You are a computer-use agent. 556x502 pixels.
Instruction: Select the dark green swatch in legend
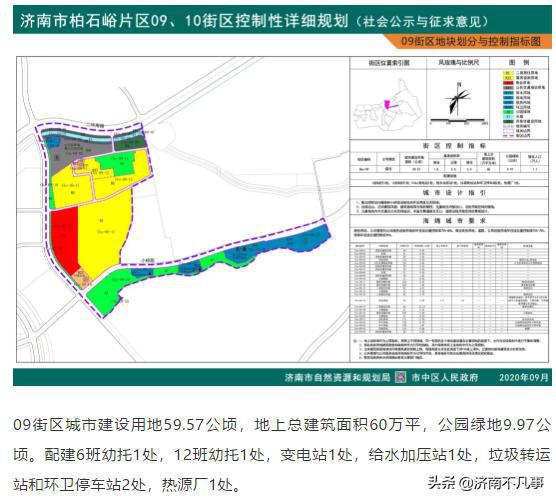point(508,121)
